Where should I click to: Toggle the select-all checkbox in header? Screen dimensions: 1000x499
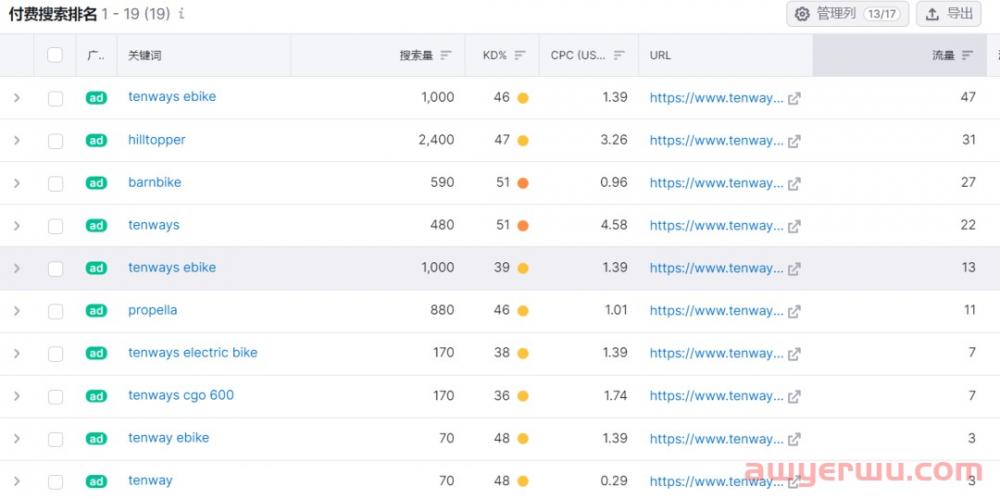55,55
